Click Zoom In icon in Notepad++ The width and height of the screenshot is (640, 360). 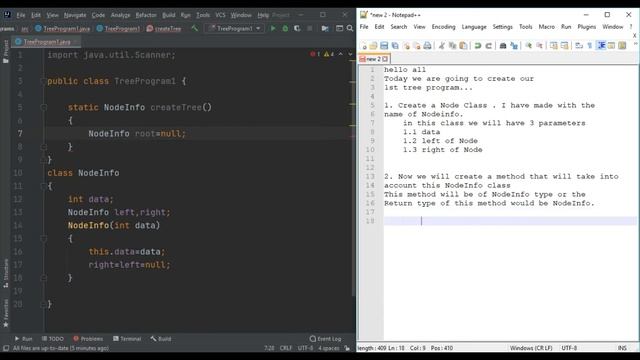529,46
